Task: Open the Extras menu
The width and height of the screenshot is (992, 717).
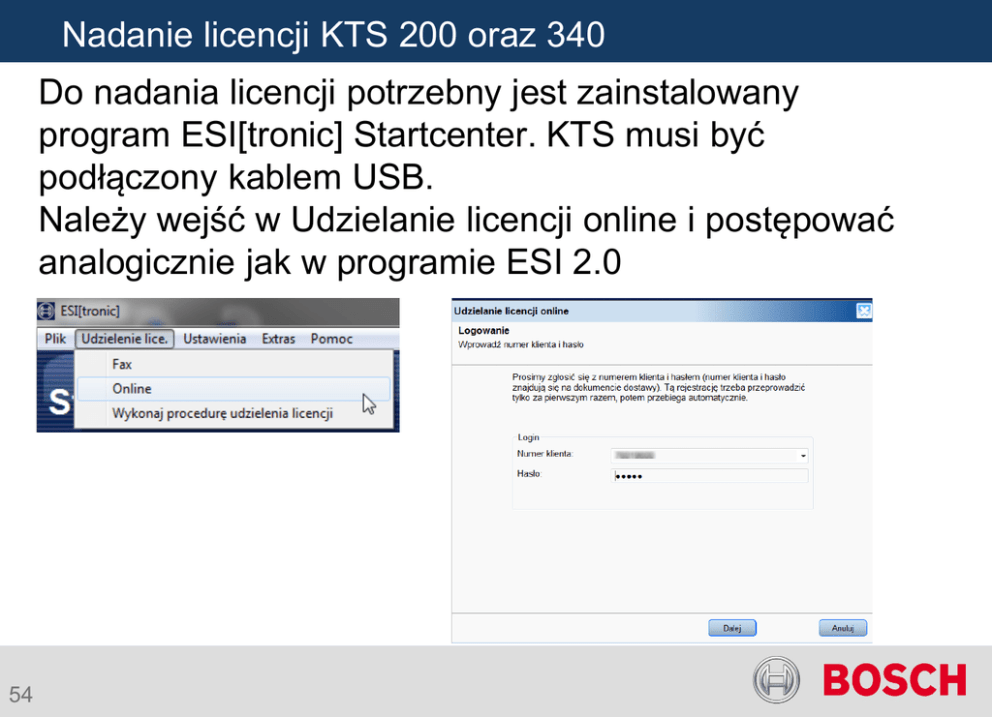Action: point(278,339)
